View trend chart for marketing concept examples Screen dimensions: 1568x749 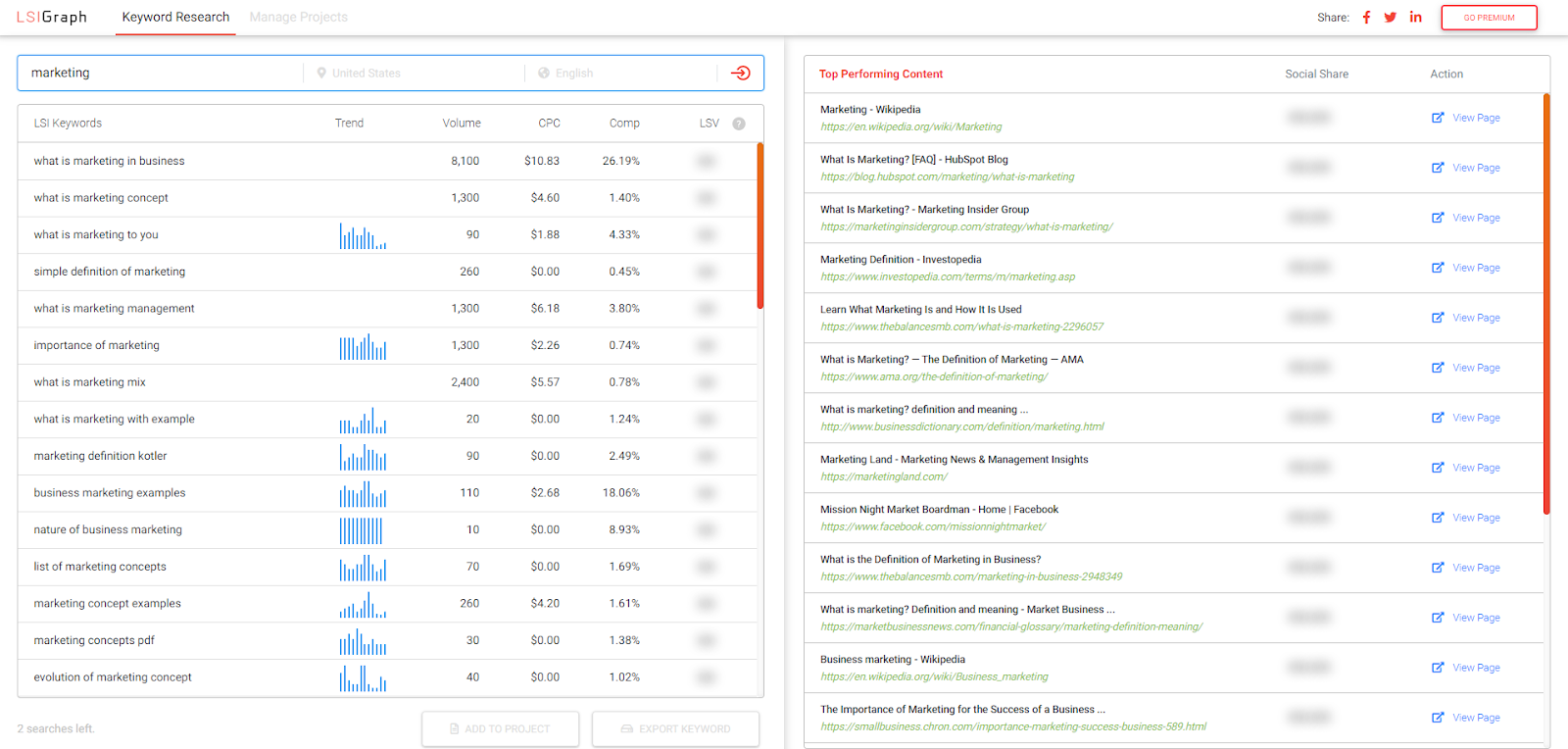[363, 605]
